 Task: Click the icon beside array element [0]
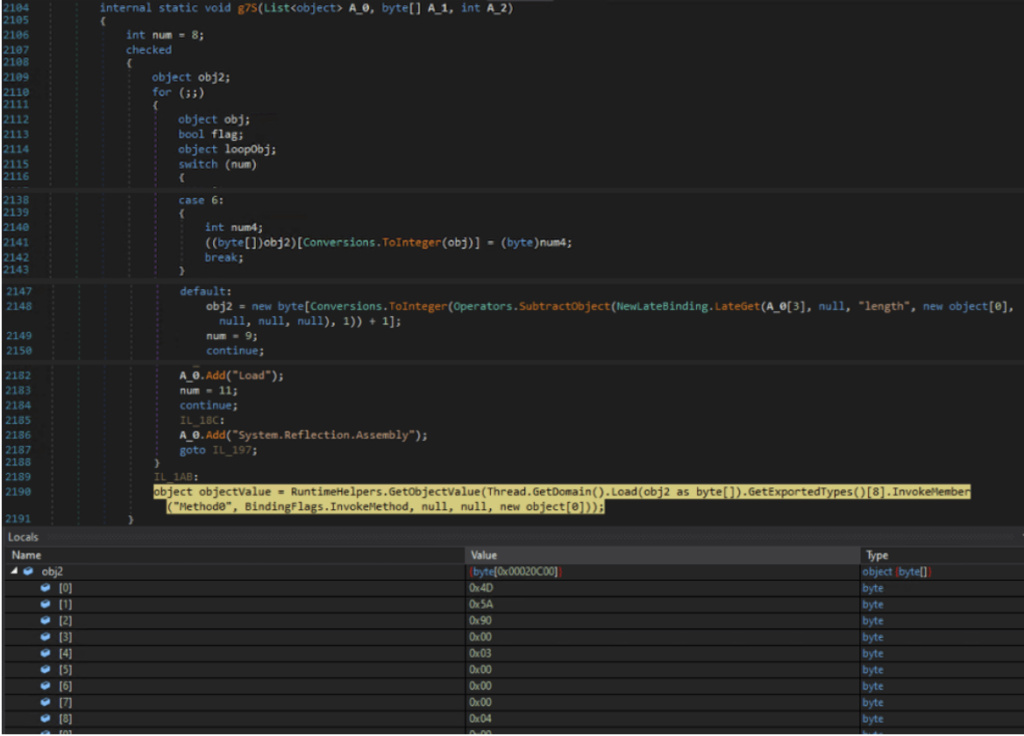(45, 588)
